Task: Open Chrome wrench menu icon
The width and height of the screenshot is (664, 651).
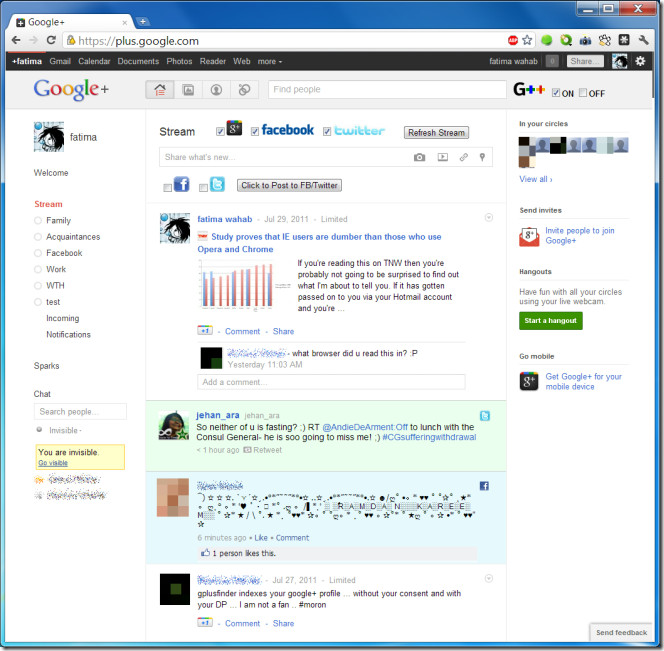Action: [x=644, y=40]
